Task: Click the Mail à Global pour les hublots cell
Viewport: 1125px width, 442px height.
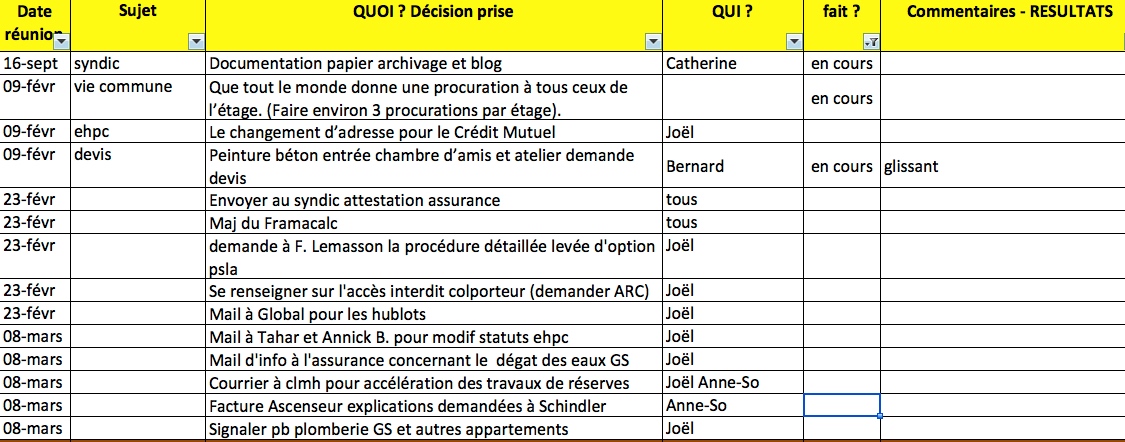Action: (434, 315)
